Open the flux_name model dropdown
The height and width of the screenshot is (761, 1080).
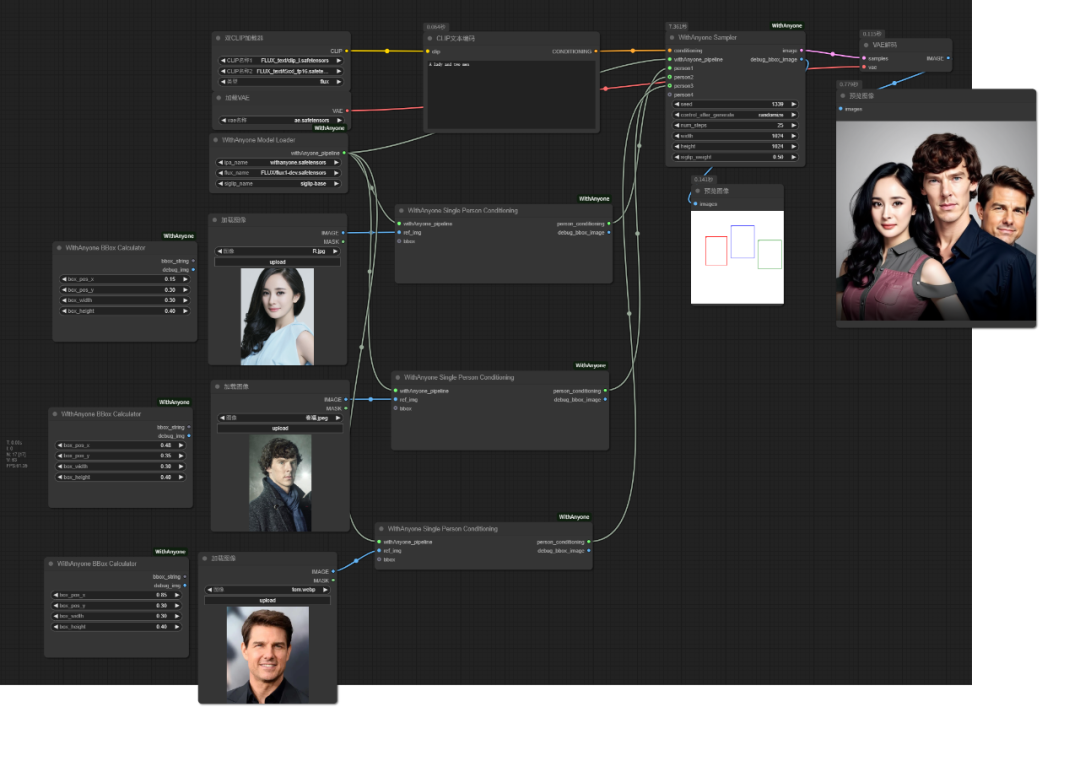click(x=280, y=173)
